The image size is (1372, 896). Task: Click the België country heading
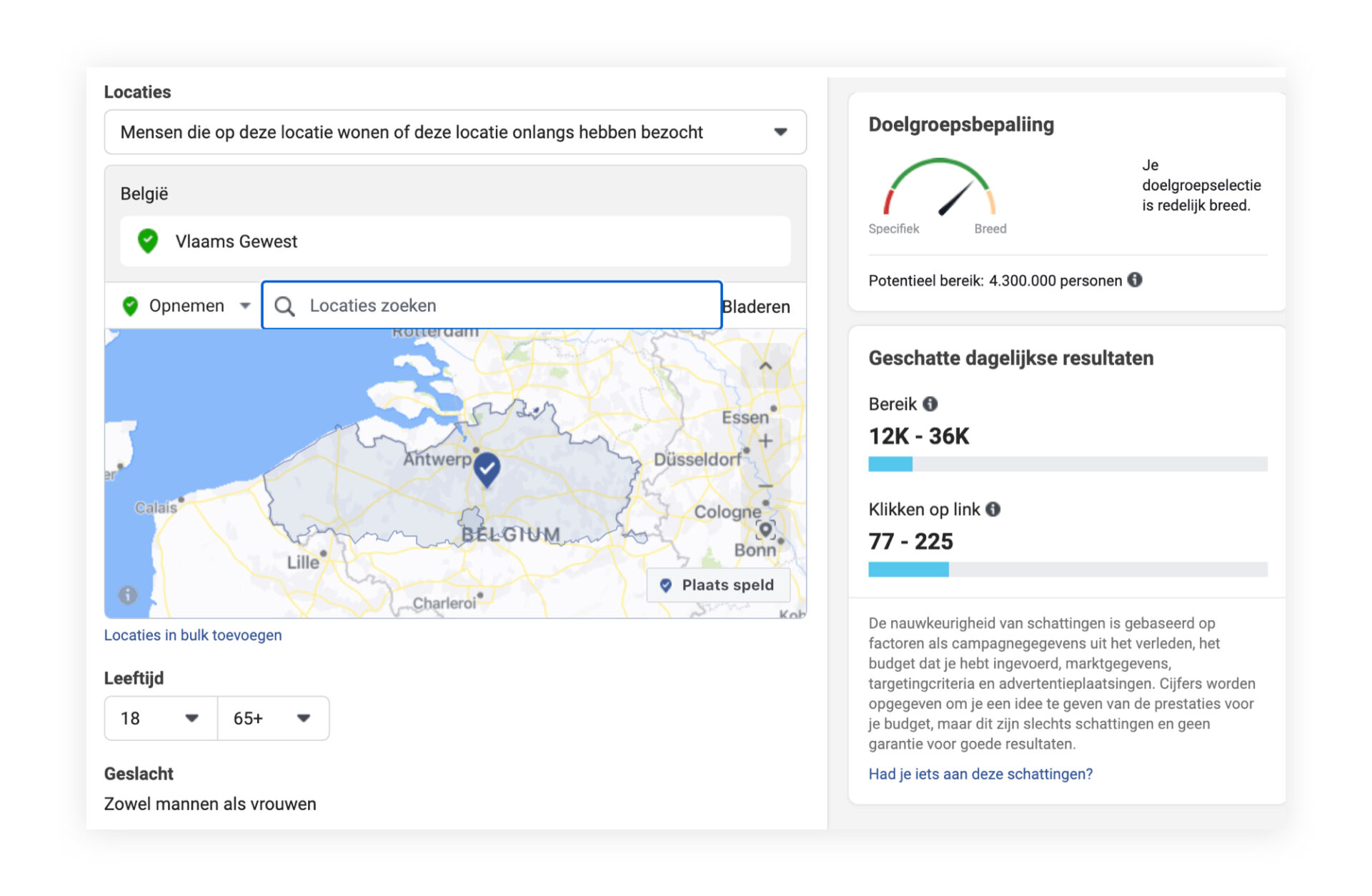(x=144, y=194)
